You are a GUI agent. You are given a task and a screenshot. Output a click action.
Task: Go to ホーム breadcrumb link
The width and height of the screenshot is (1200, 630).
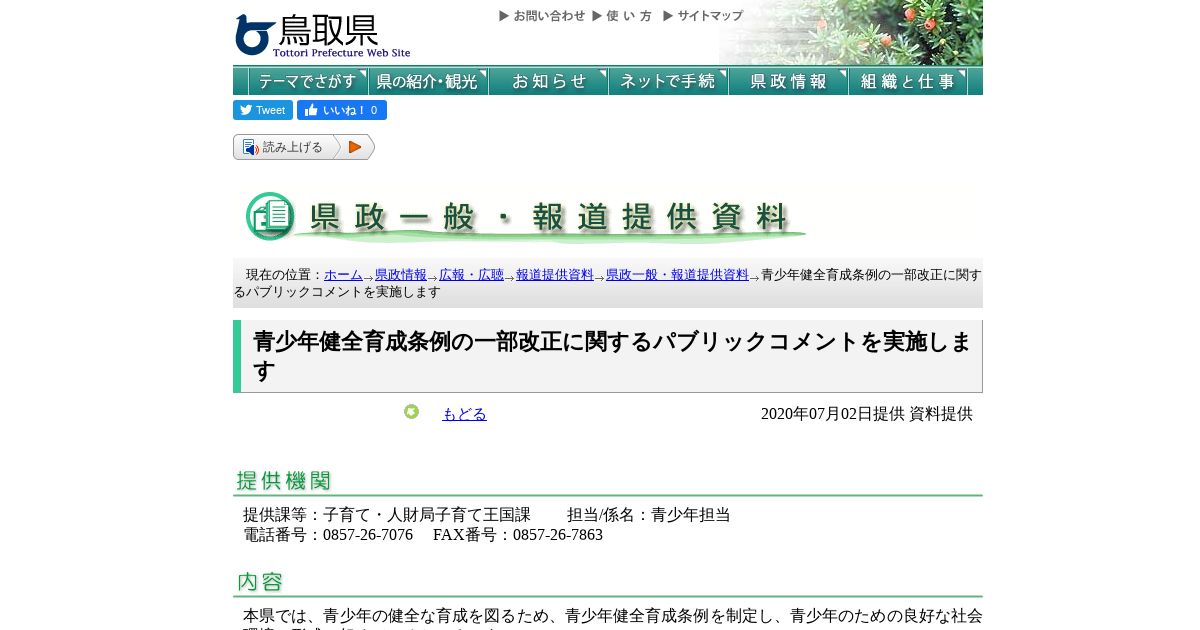pyautogui.click(x=343, y=275)
